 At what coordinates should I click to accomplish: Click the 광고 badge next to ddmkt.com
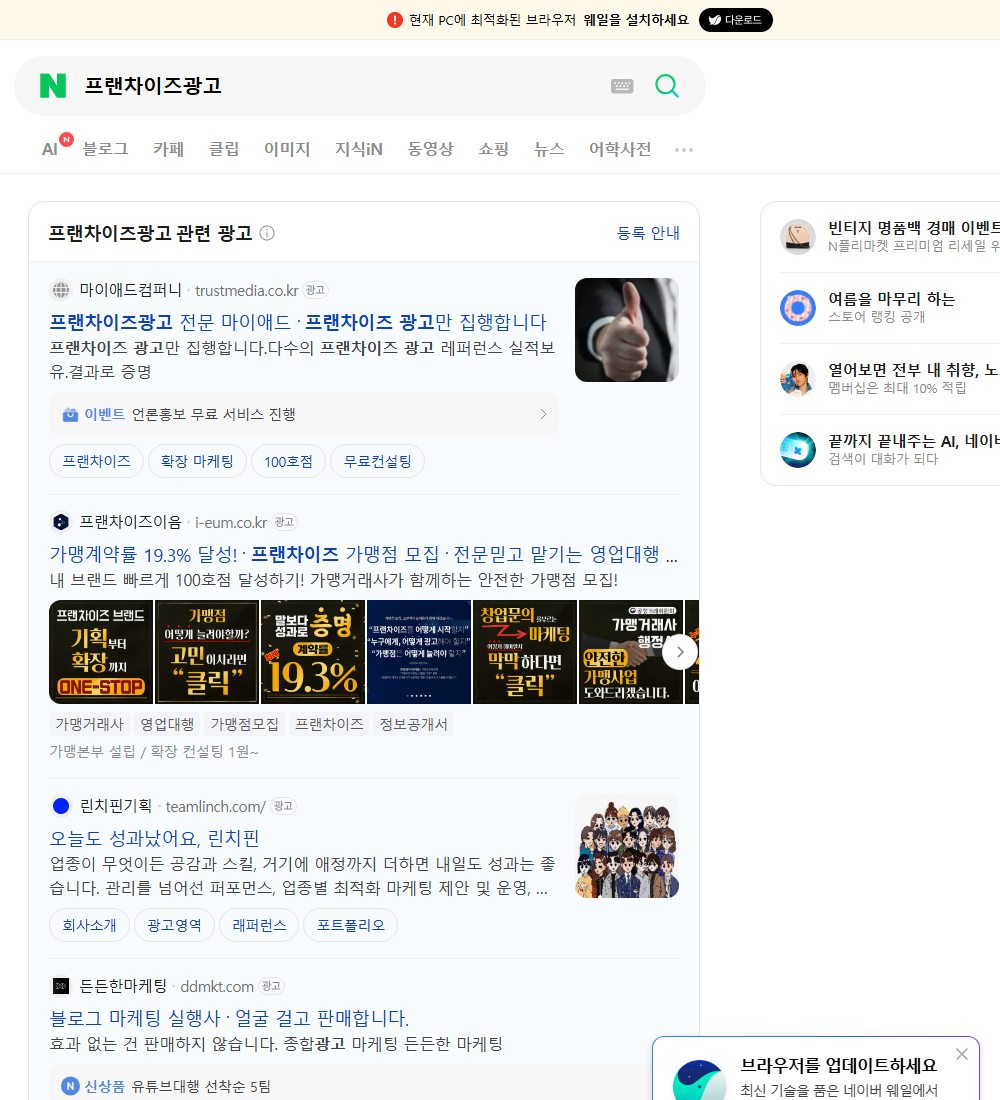(271, 986)
